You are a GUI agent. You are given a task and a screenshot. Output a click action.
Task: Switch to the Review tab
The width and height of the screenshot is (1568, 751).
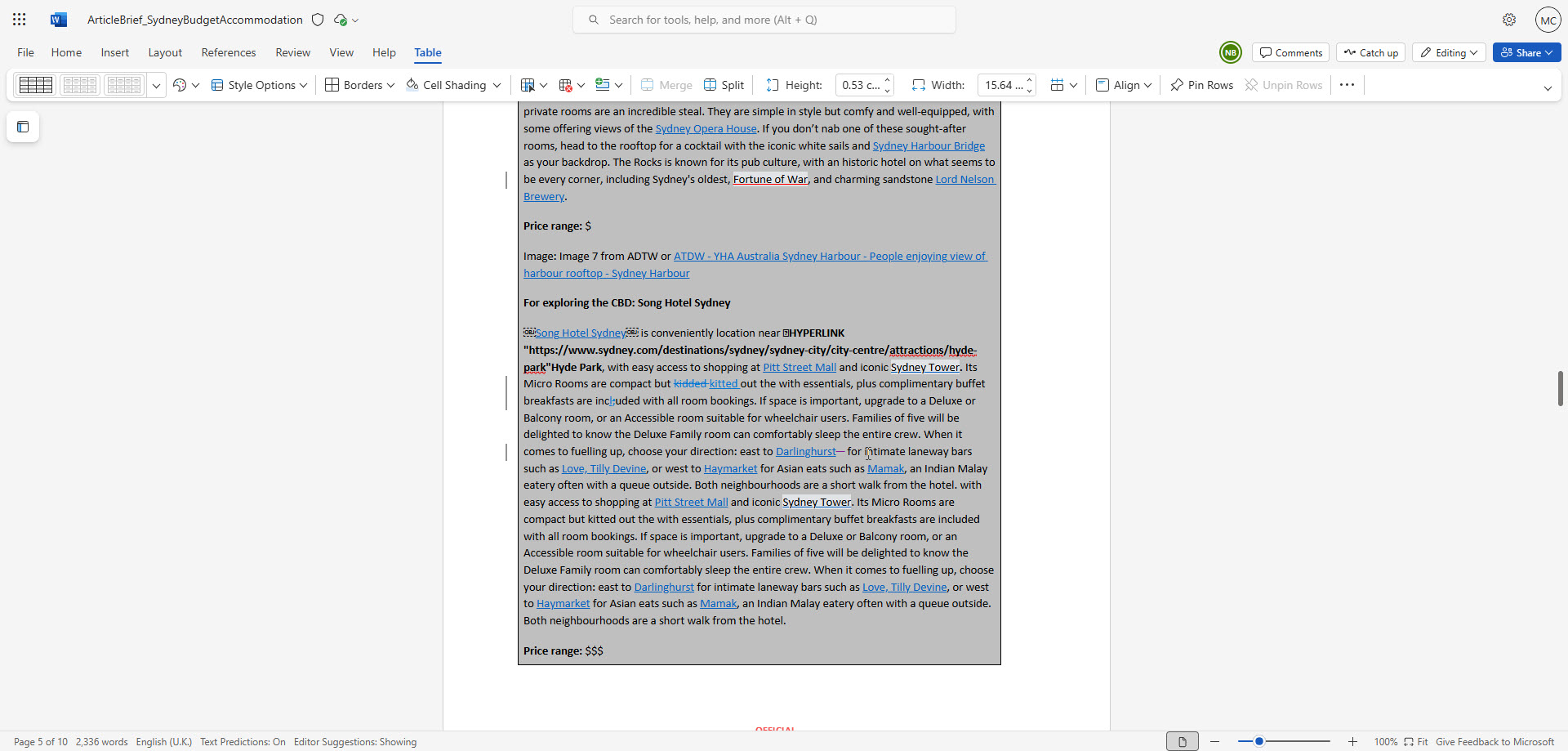pos(293,52)
